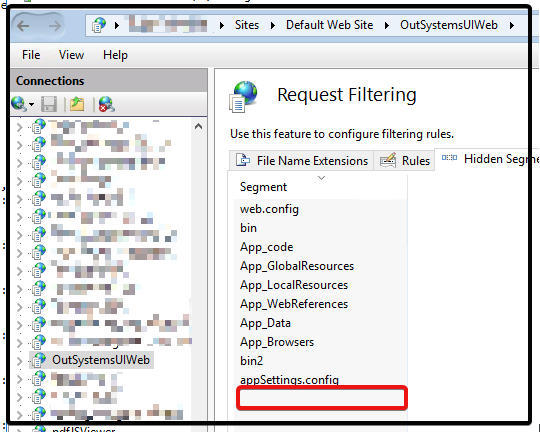Click the Create New Connection globe icon
540x432 pixels.
19,104
